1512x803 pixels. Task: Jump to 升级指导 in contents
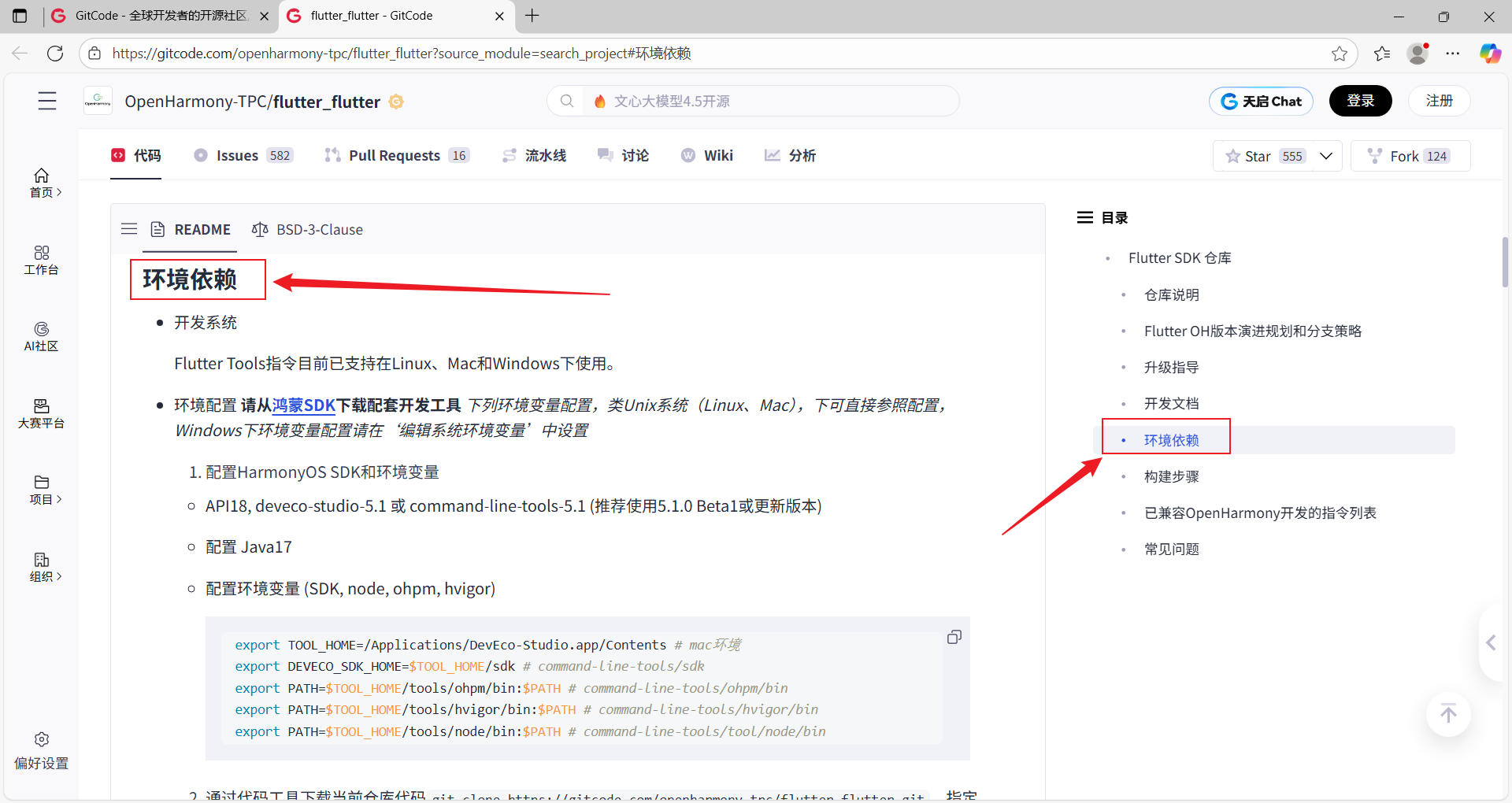[1171, 367]
